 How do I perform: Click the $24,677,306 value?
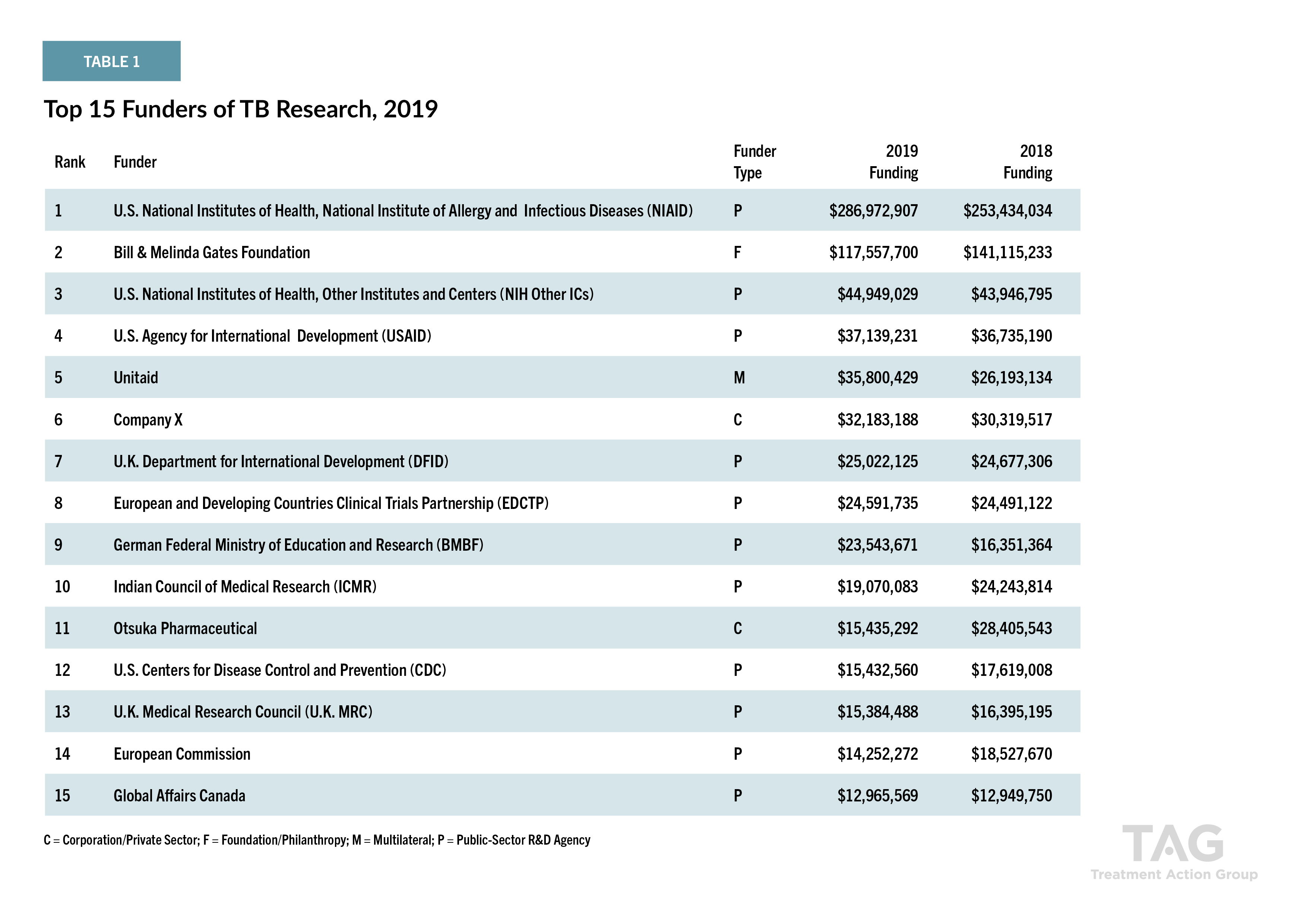click(x=1012, y=462)
